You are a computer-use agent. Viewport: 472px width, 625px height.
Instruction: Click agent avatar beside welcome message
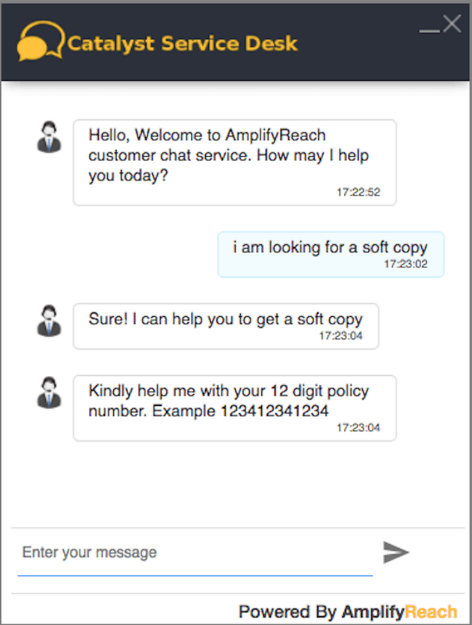pos(49,137)
